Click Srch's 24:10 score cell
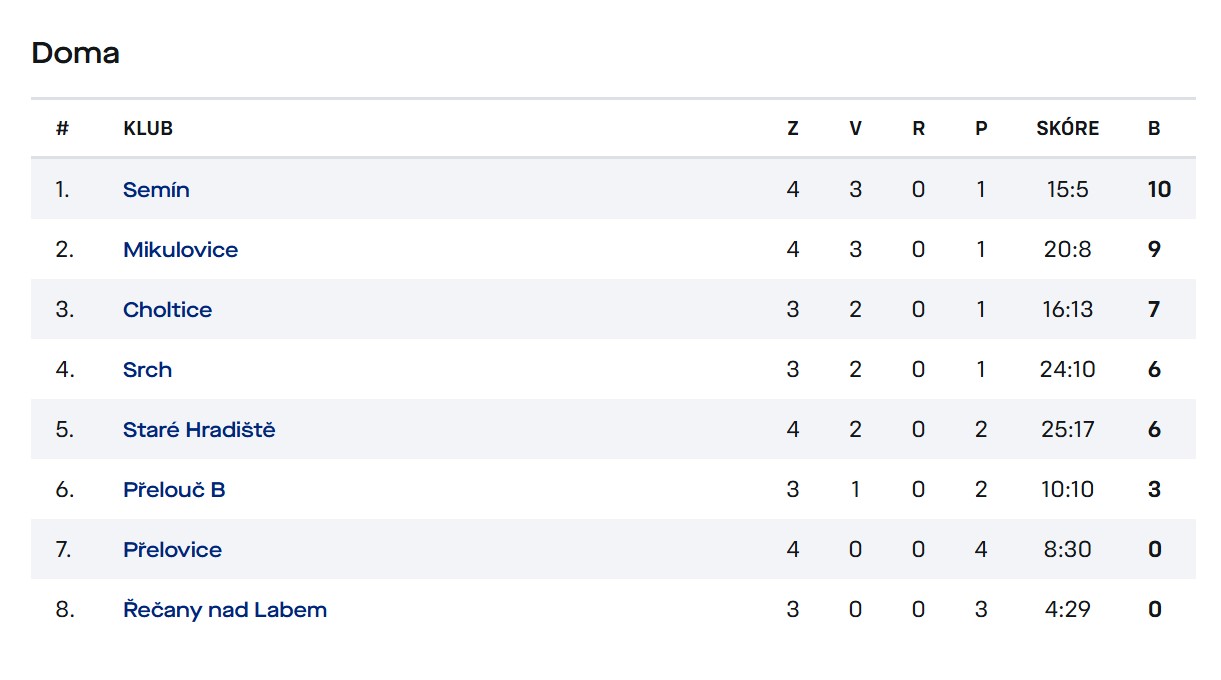This screenshot has height=680, width=1221. point(1067,369)
